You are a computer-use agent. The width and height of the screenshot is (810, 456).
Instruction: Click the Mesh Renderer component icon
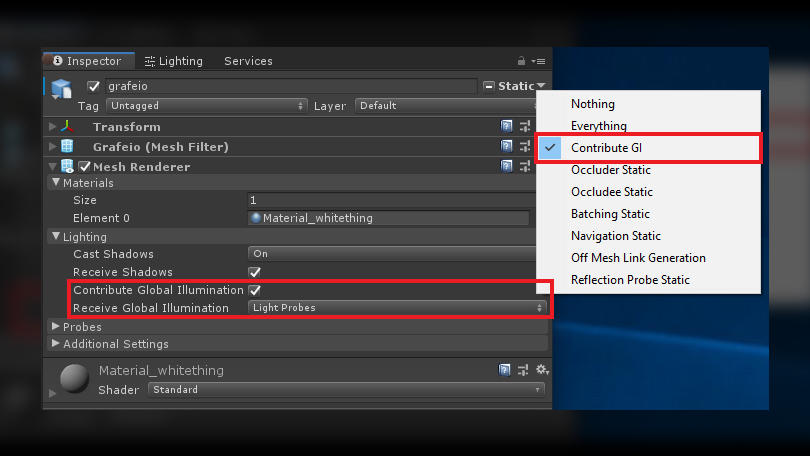[x=67, y=166]
